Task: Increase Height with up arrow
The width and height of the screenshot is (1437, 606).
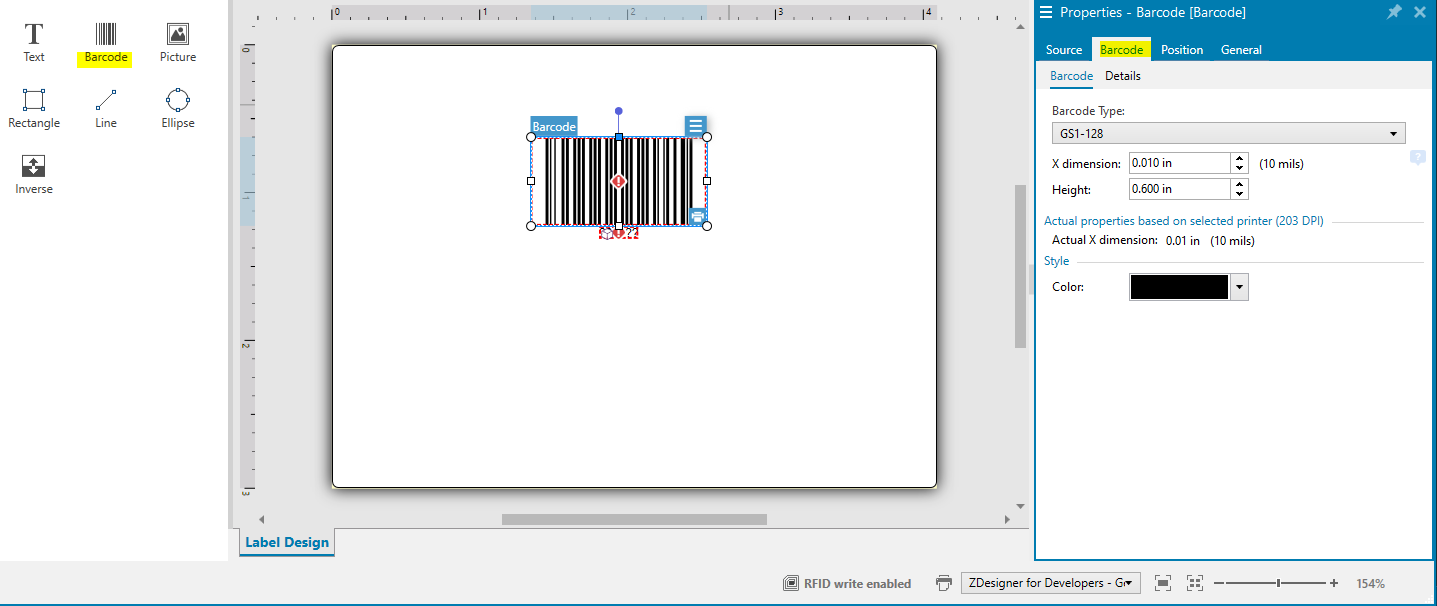Action: 1240,184
